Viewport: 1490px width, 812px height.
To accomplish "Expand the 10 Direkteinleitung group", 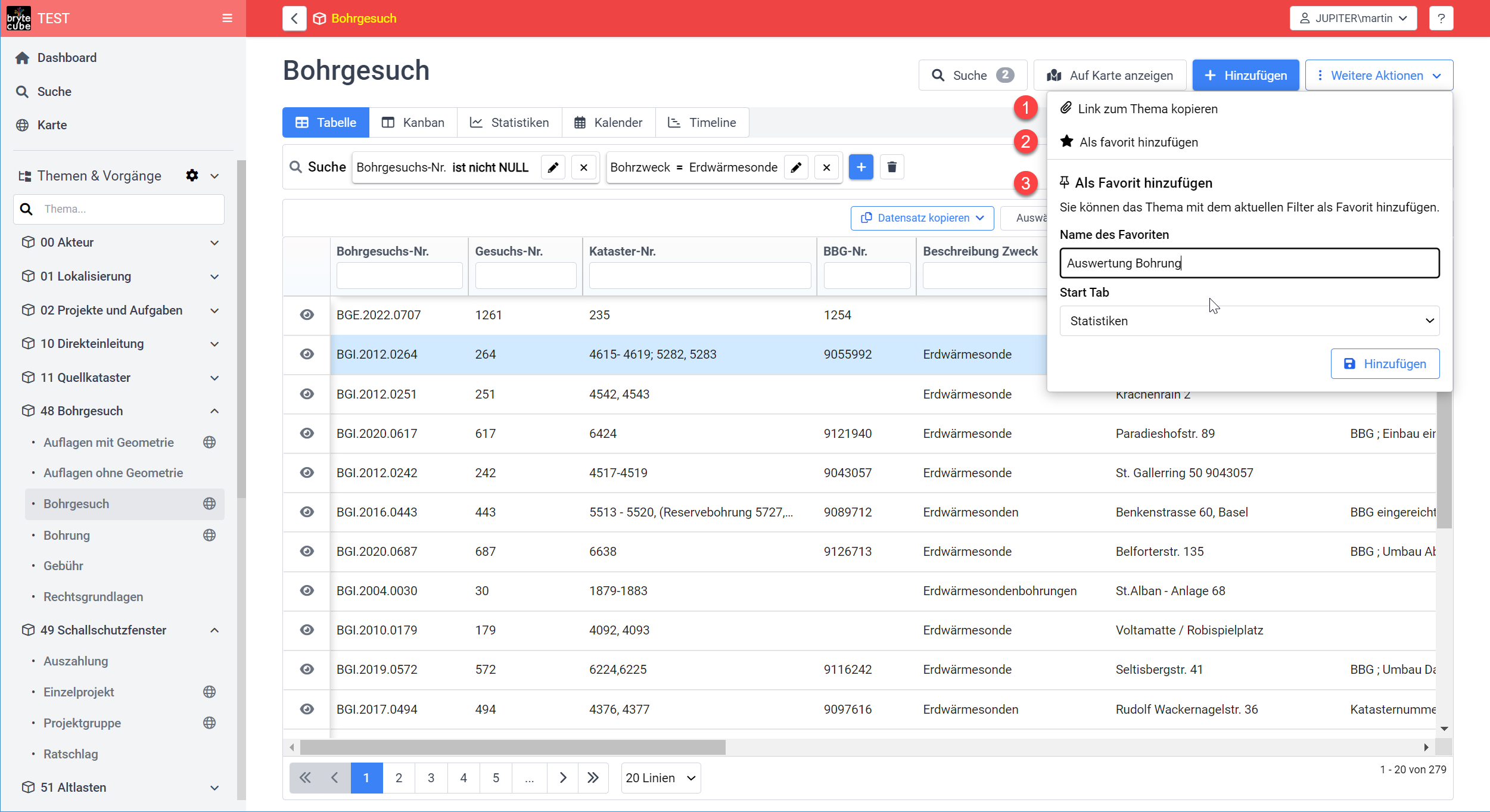I will [x=214, y=344].
